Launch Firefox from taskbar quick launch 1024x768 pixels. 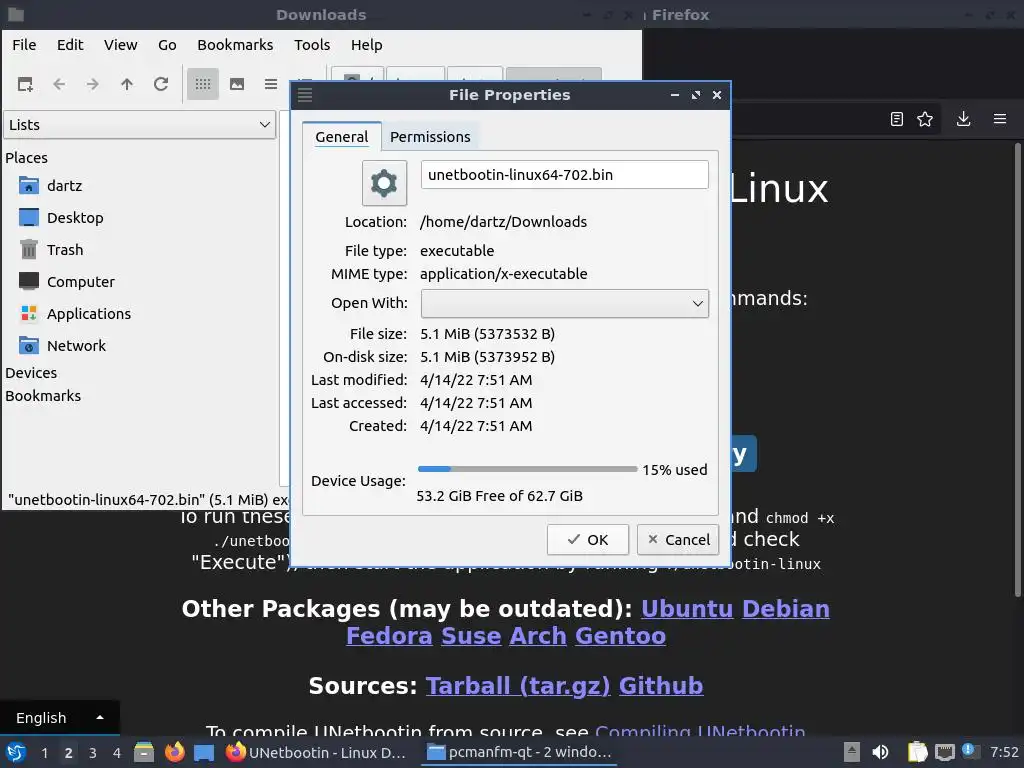pos(174,752)
